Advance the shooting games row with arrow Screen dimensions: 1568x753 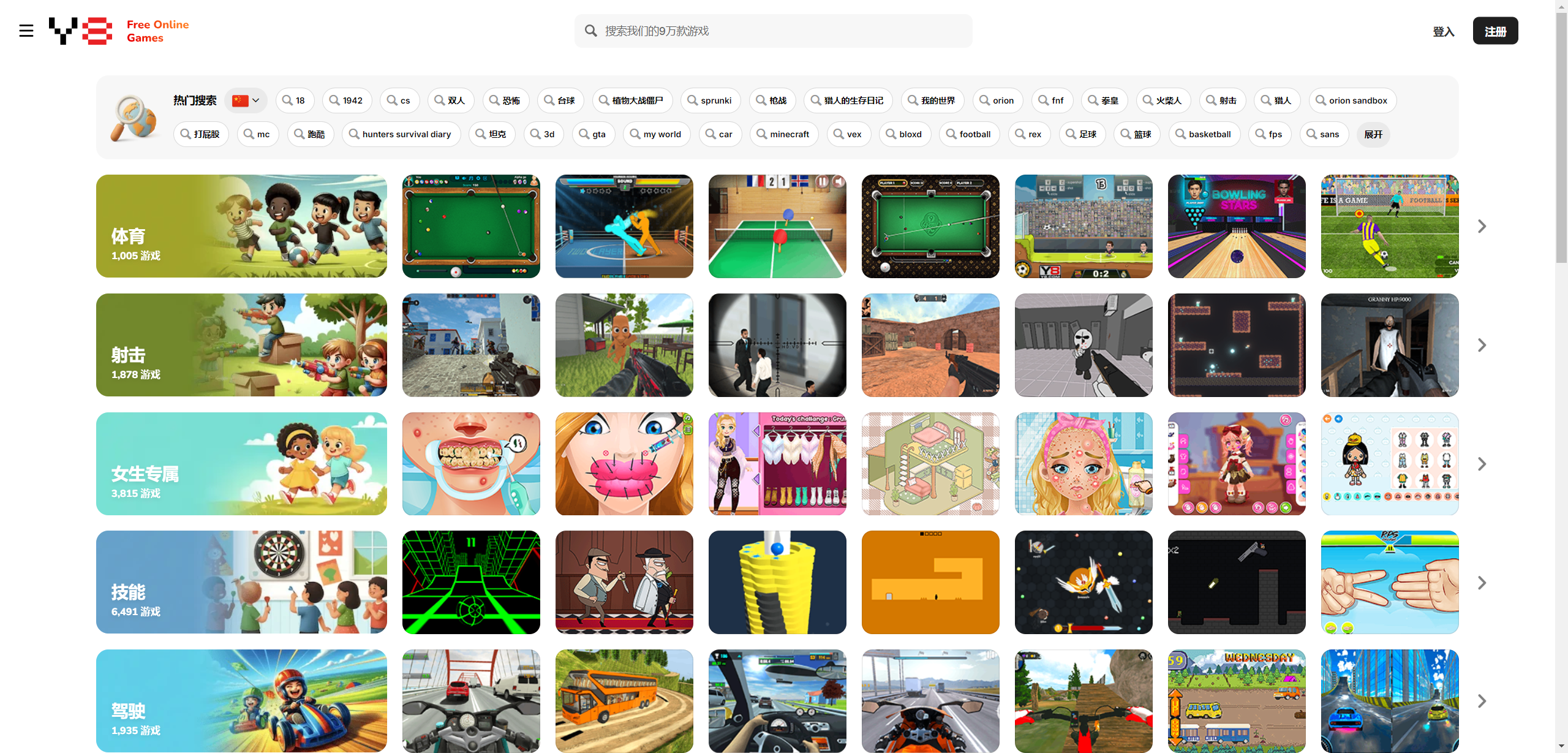(1482, 345)
